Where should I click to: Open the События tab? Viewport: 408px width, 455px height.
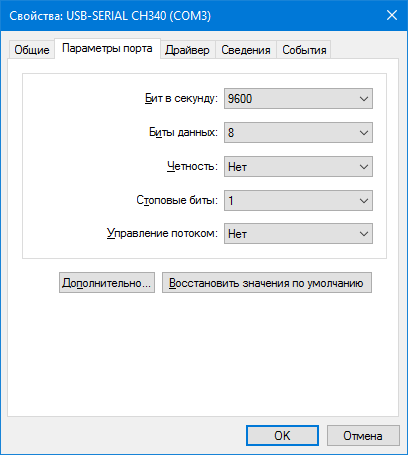click(x=304, y=50)
